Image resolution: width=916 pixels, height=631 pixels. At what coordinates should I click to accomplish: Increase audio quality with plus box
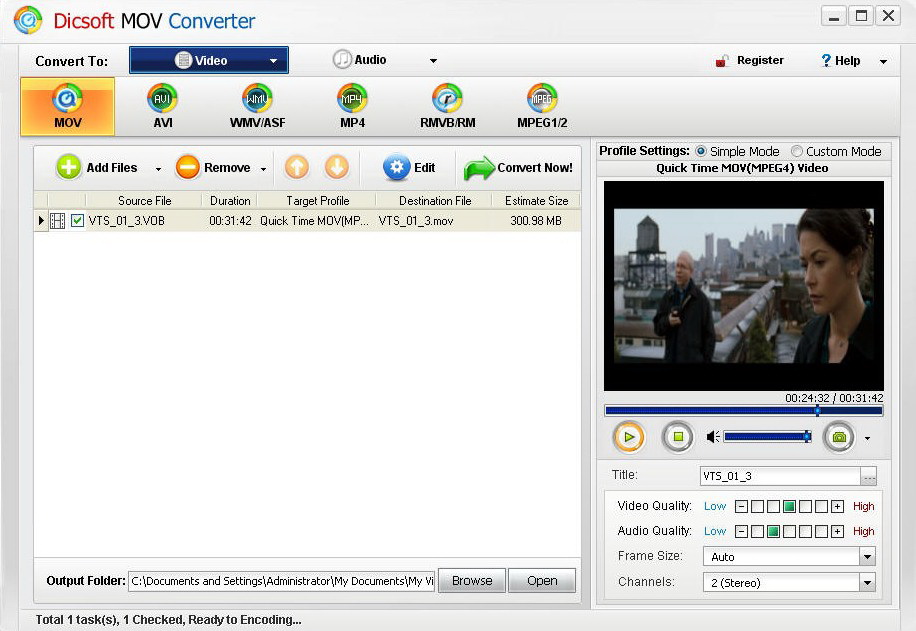(837, 532)
